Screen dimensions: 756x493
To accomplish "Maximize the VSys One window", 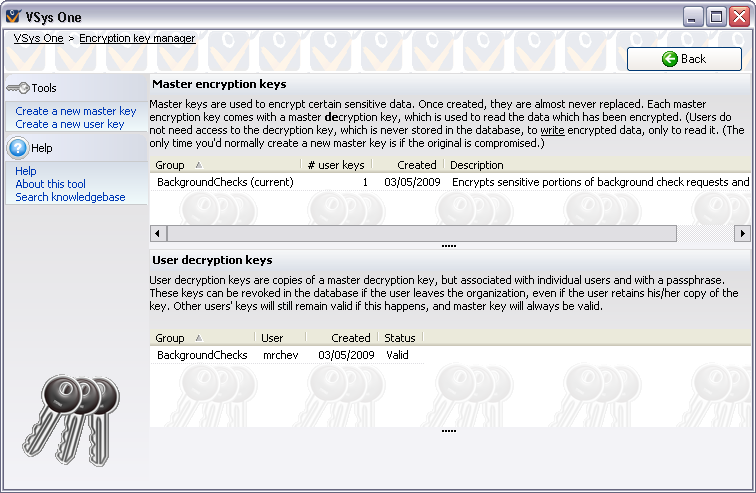I will [x=716, y=17].
